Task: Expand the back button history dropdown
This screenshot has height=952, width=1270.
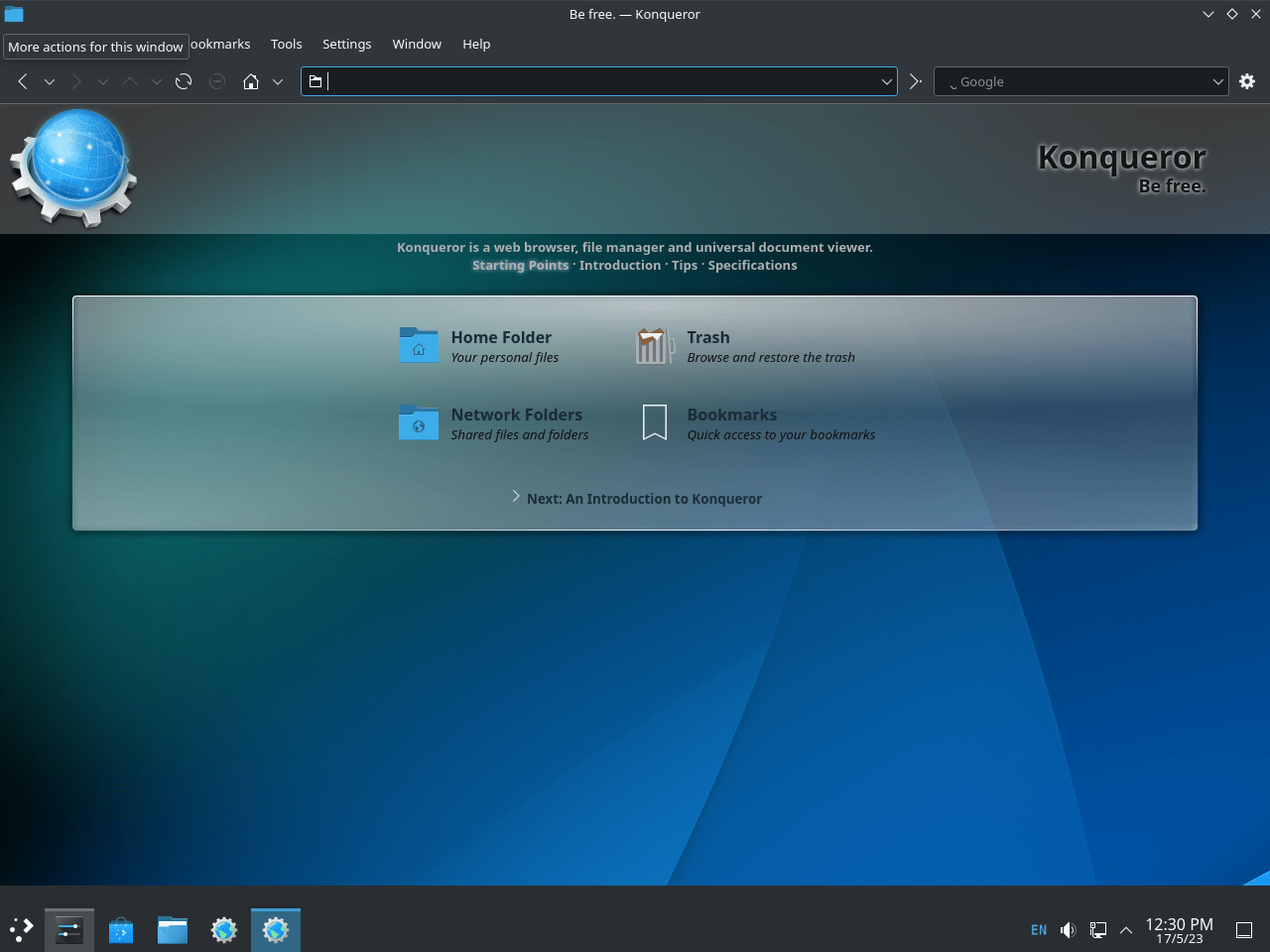Action: coord(50,81)
